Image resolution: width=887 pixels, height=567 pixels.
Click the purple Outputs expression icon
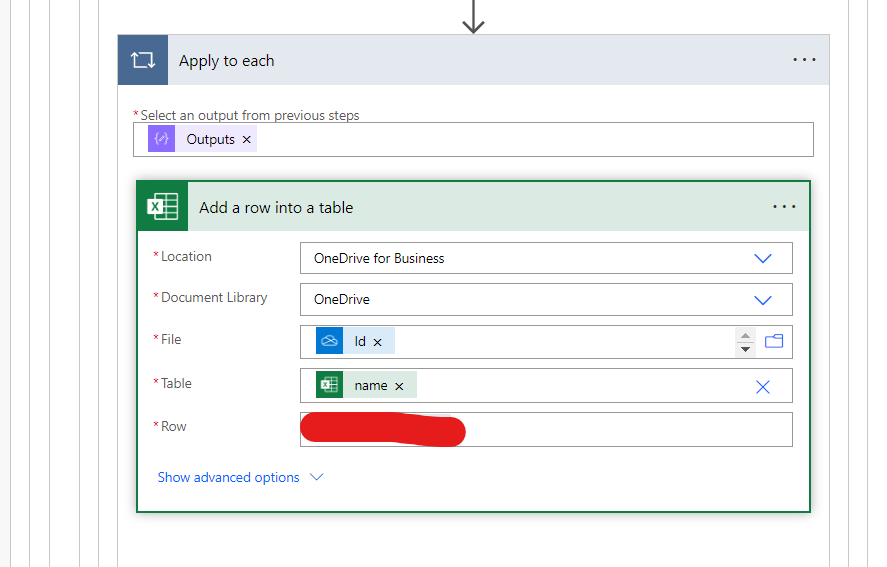[x=161, y=139]
